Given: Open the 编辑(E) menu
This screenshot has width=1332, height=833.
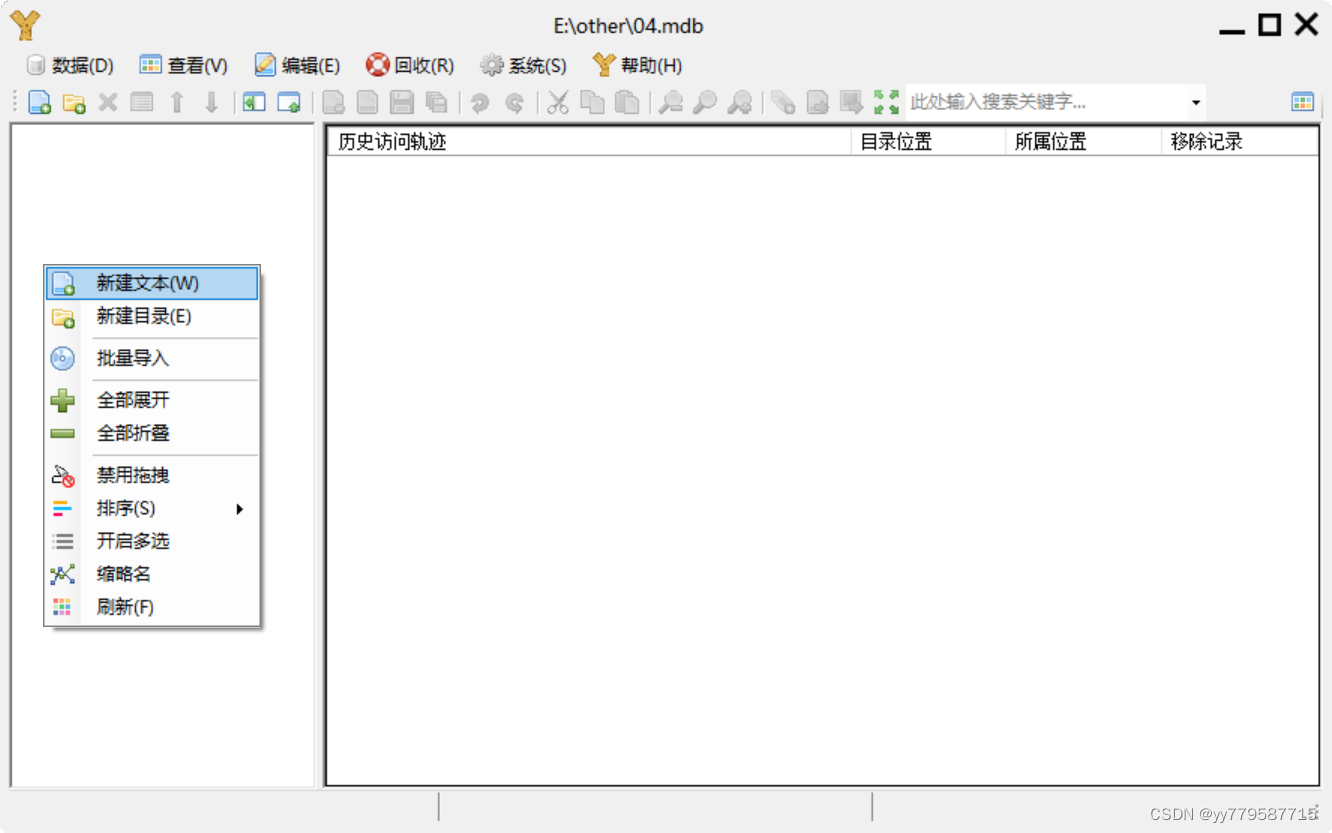Looking at the screenshot, I should pos(297,65).
